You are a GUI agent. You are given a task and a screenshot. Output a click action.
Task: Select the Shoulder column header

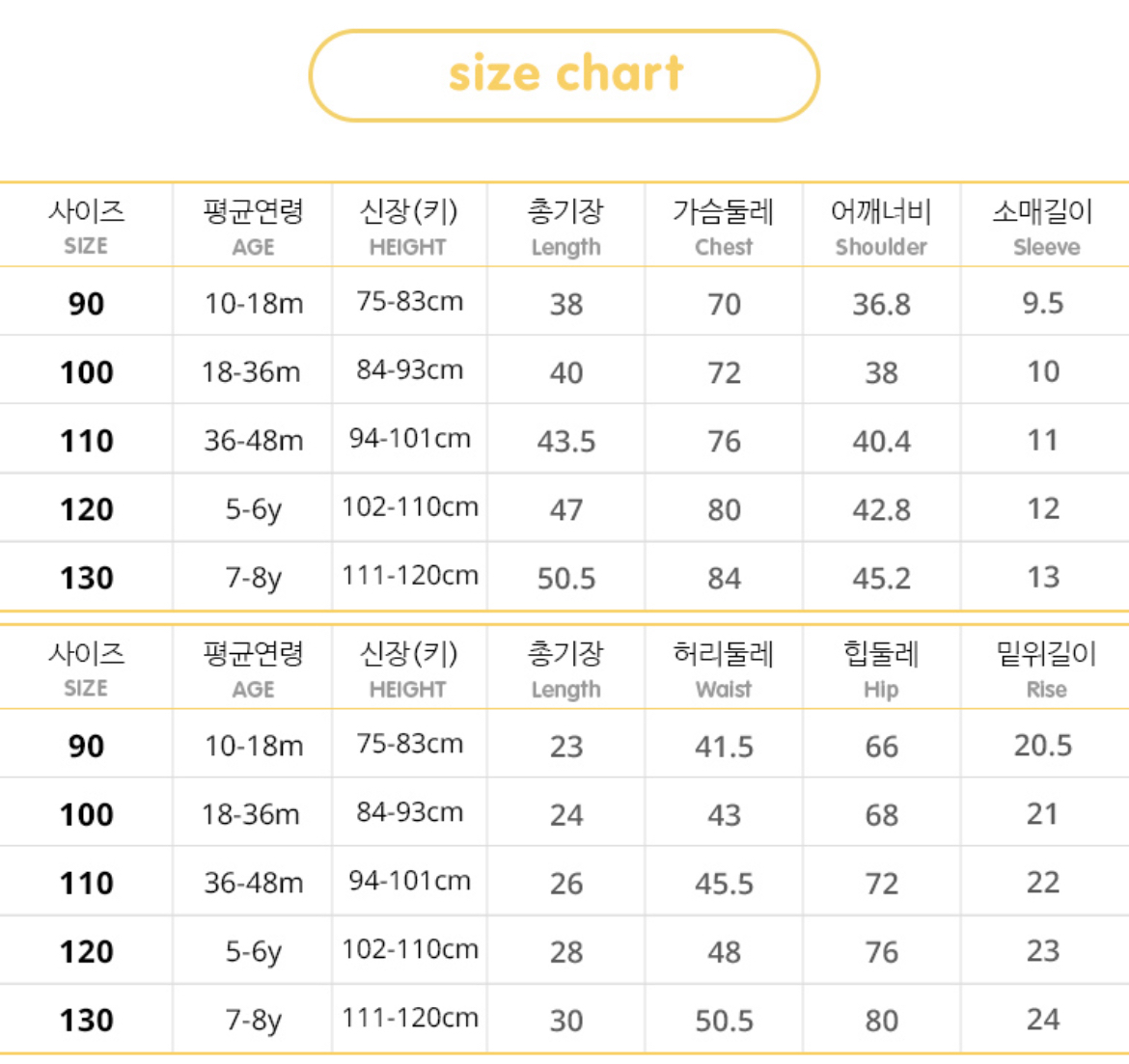[881, 227]
